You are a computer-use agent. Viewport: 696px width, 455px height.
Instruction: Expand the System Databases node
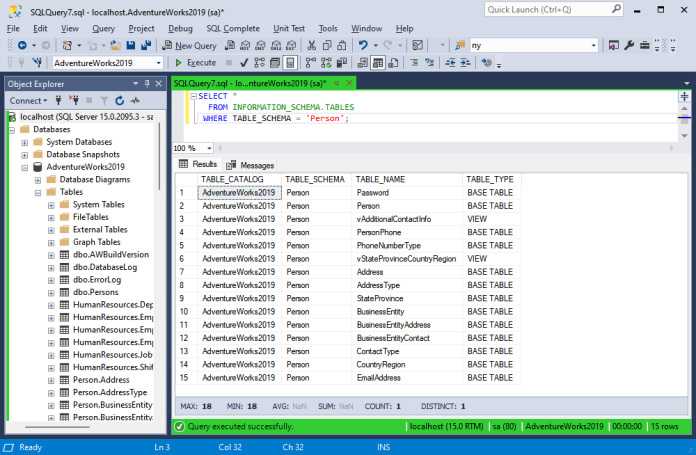25,141
